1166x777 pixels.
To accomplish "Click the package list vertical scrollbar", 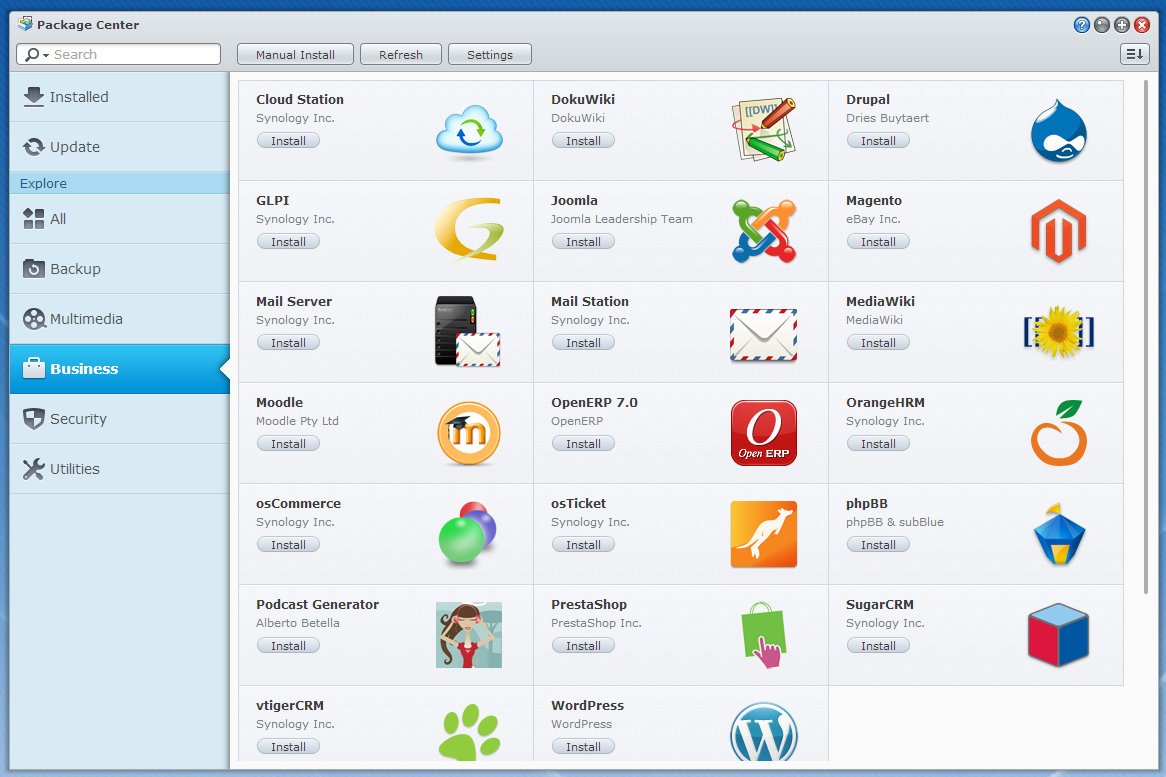I will click(x=1146, y=336).
